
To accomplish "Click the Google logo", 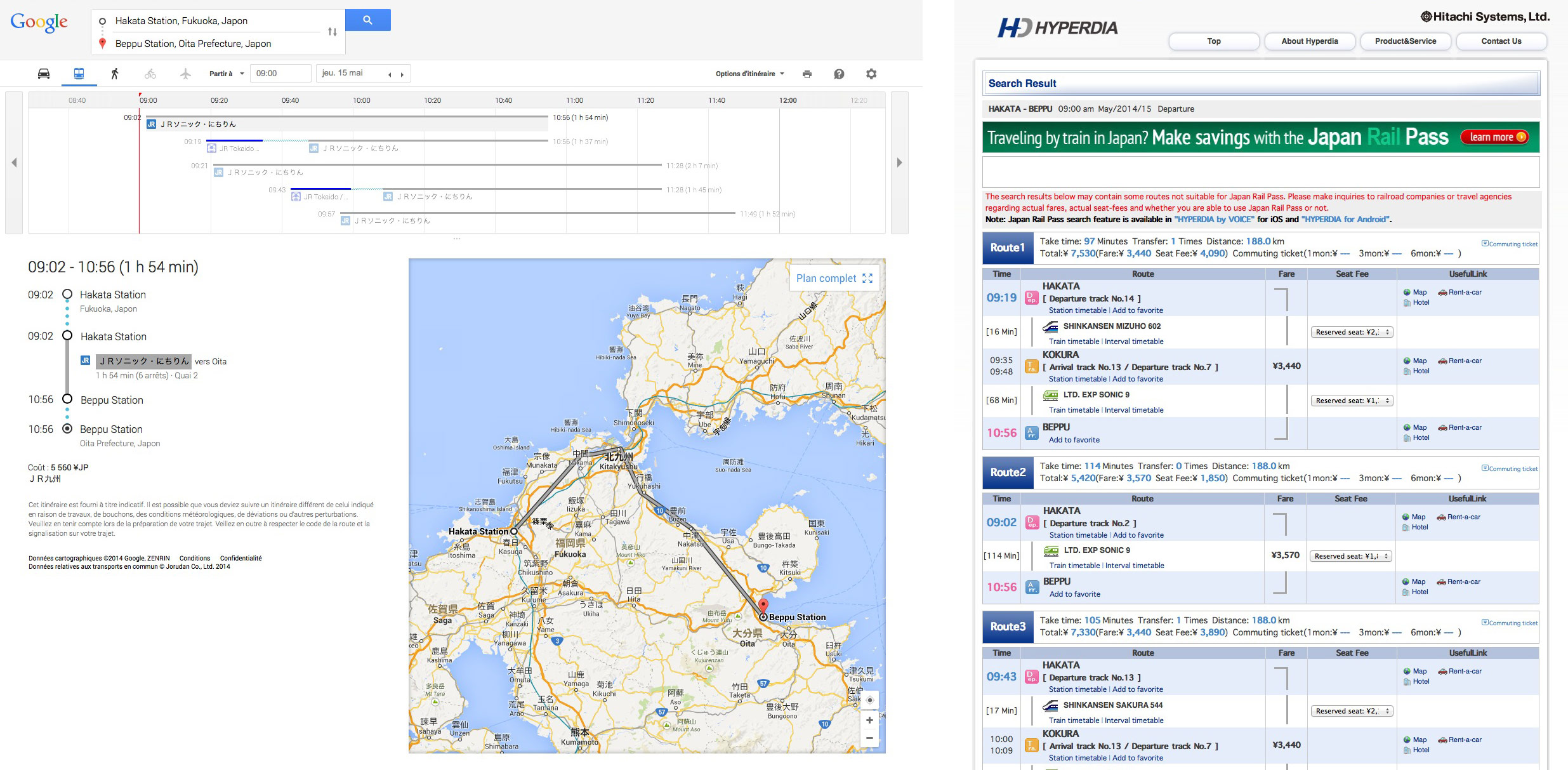I will click(39, 23).
